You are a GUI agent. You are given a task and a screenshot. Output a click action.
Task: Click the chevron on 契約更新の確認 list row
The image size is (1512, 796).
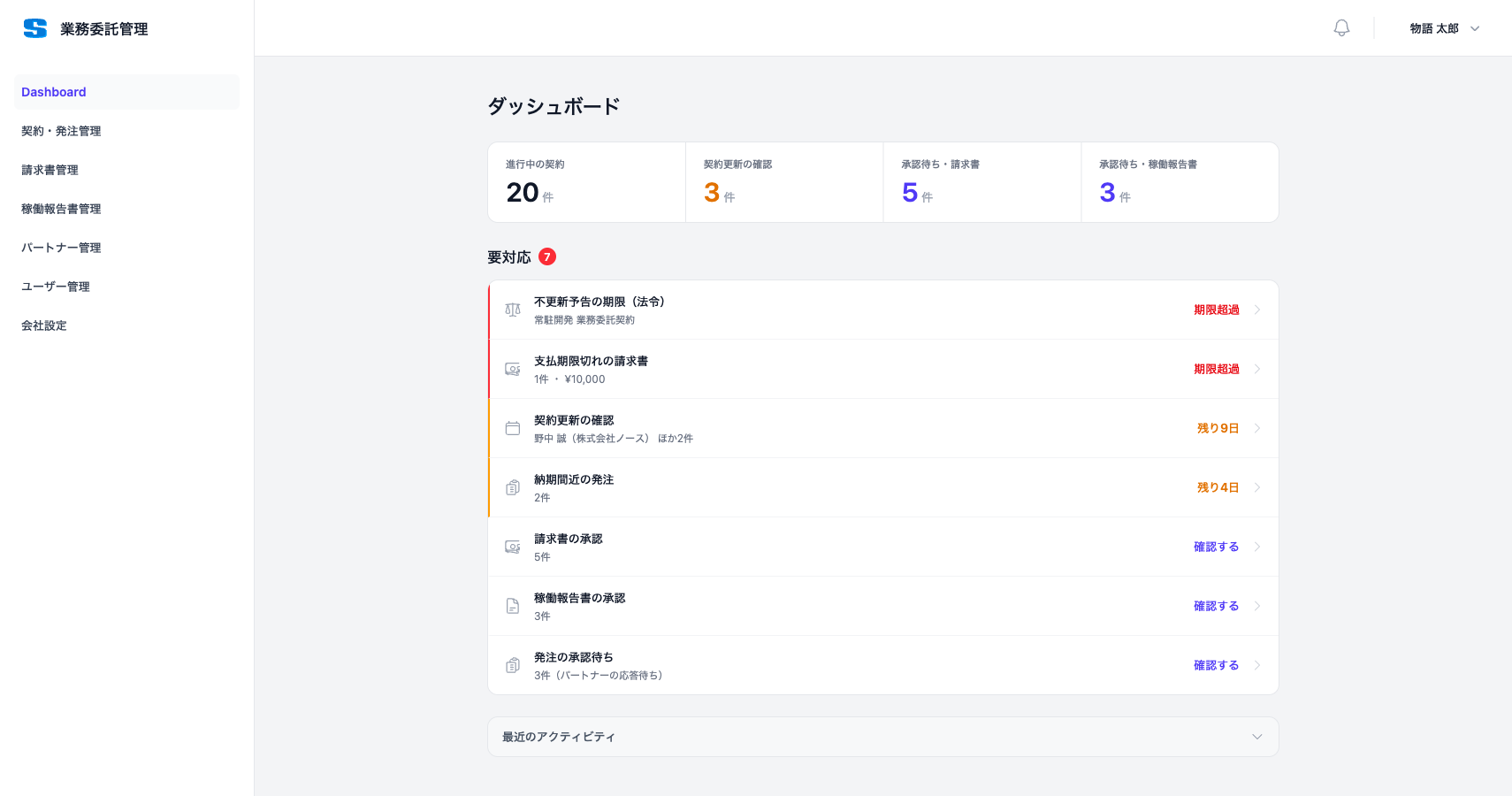1257,428
